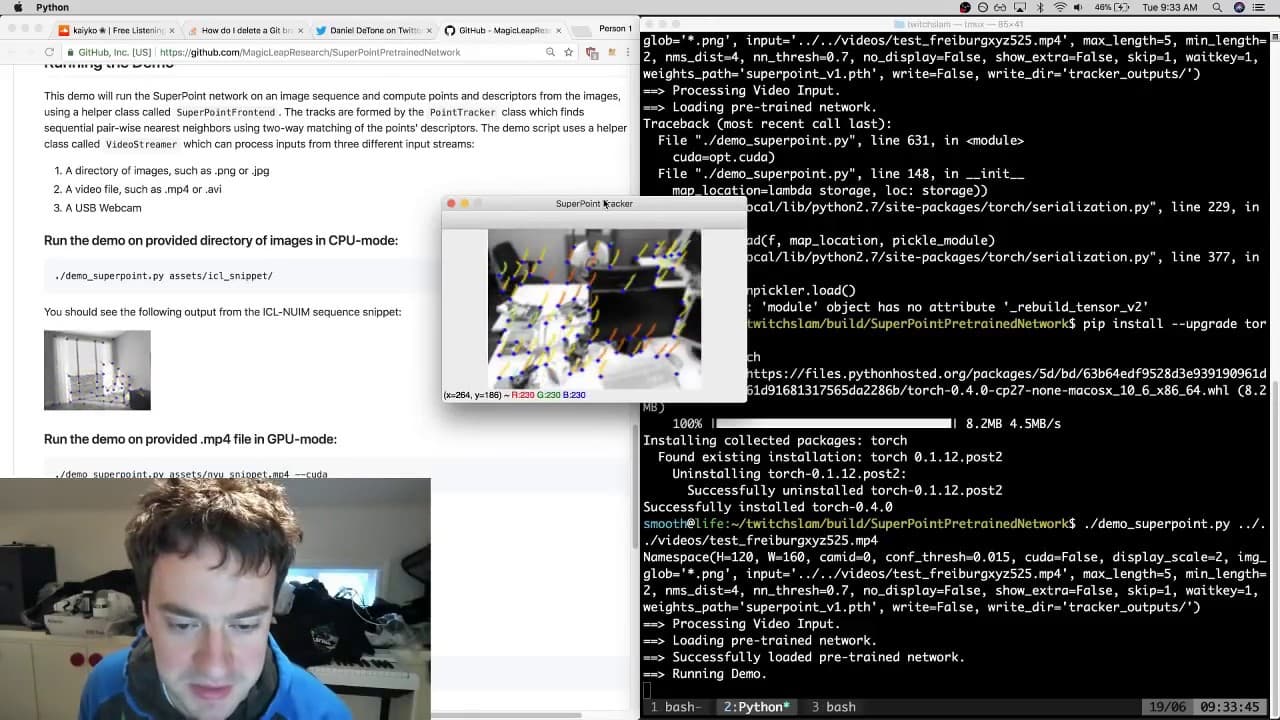The width and height of the screenshot is (1280, 720).
Task: Click the battery 46% indicator
Action: click(1112, 7)
